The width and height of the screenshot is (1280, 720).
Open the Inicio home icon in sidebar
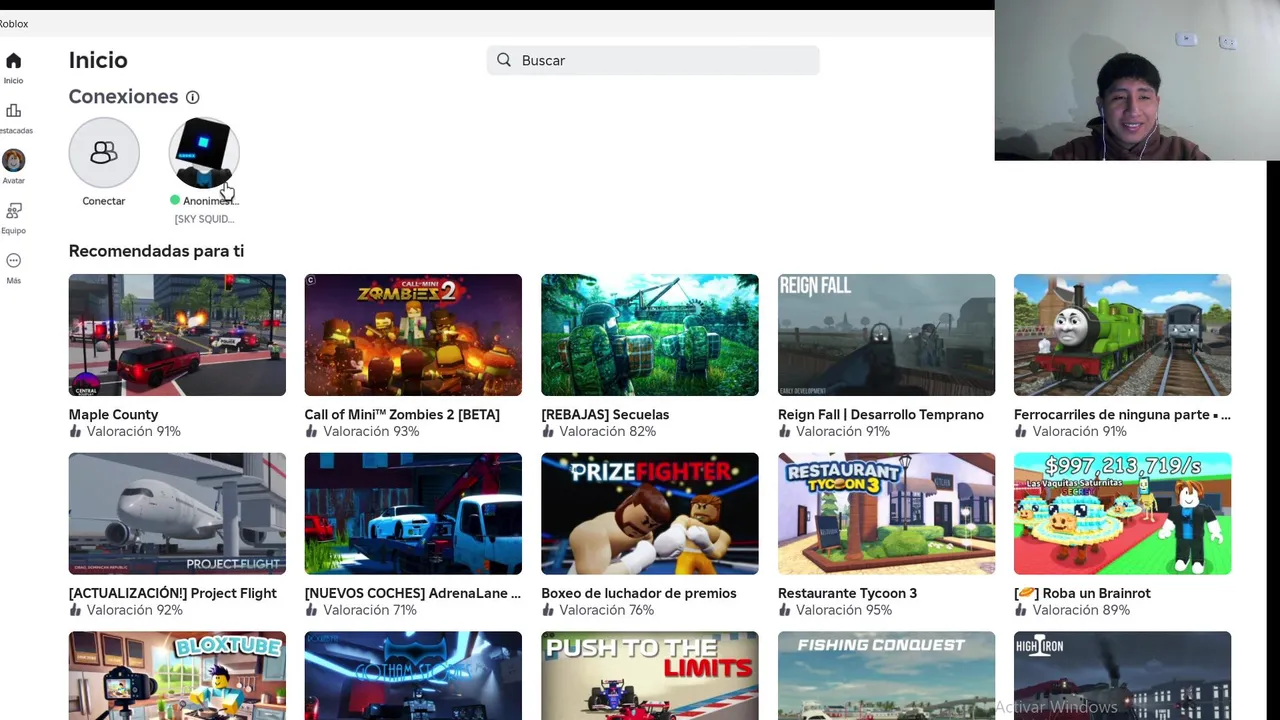click(x=13, y=61)
